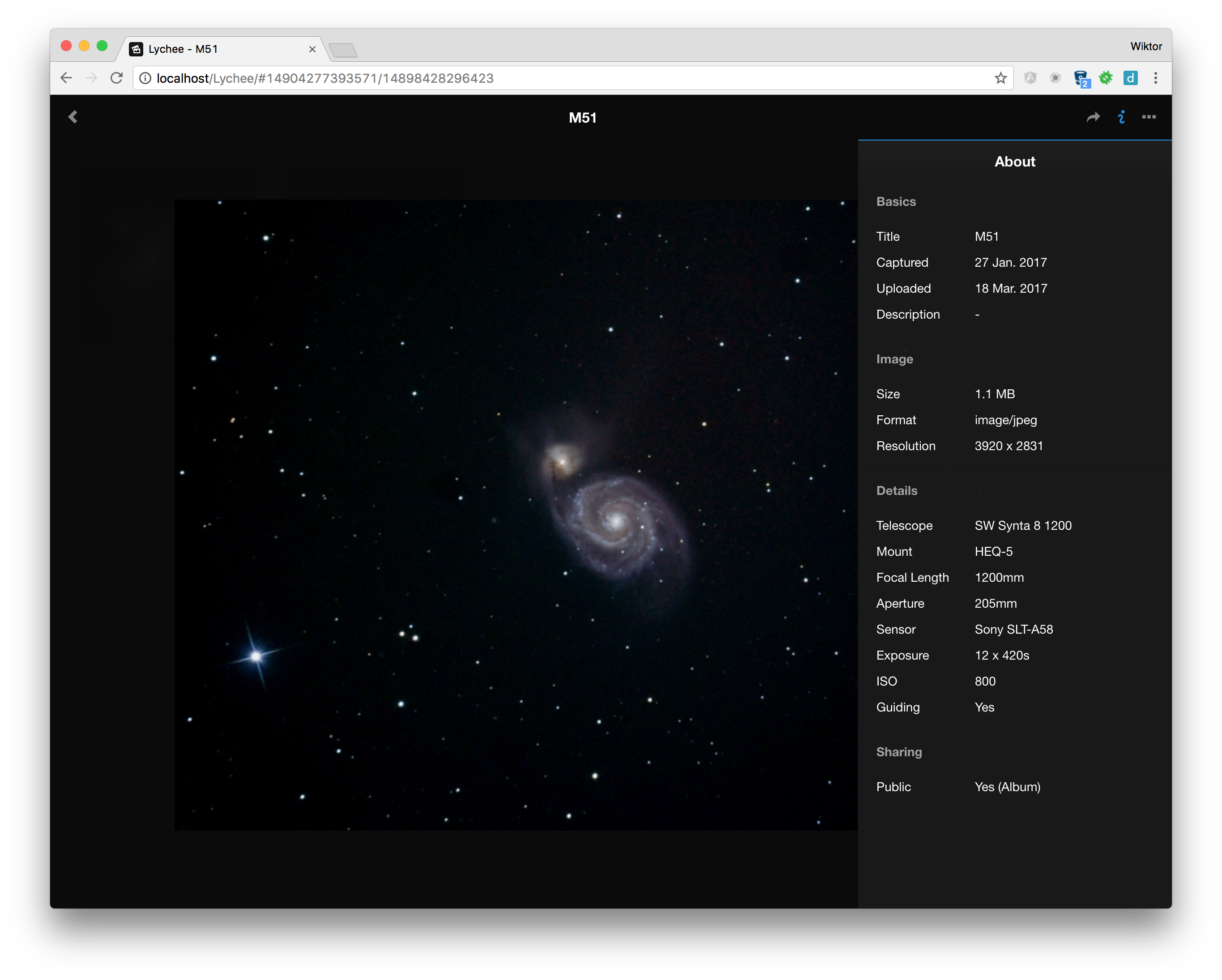Image resolution: width=1222 pixels, height=980 pixels.
Task: Bookmark page with the star icon
Action: pos(1000,78)
